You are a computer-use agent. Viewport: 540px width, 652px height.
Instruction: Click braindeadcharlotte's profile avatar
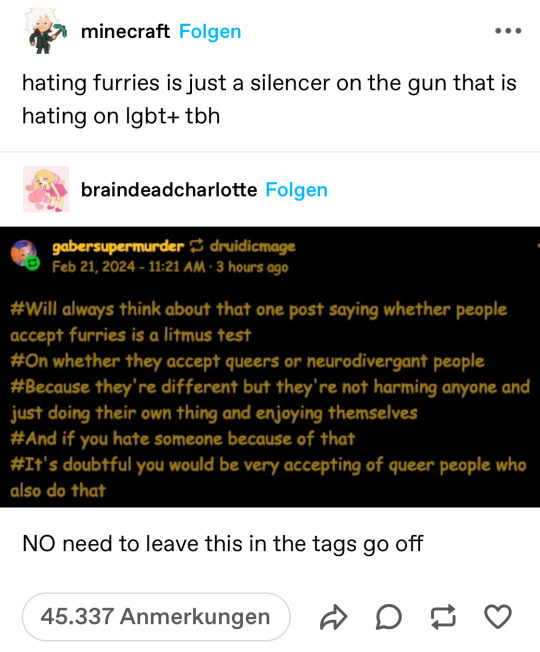click(x=46, y=189)
